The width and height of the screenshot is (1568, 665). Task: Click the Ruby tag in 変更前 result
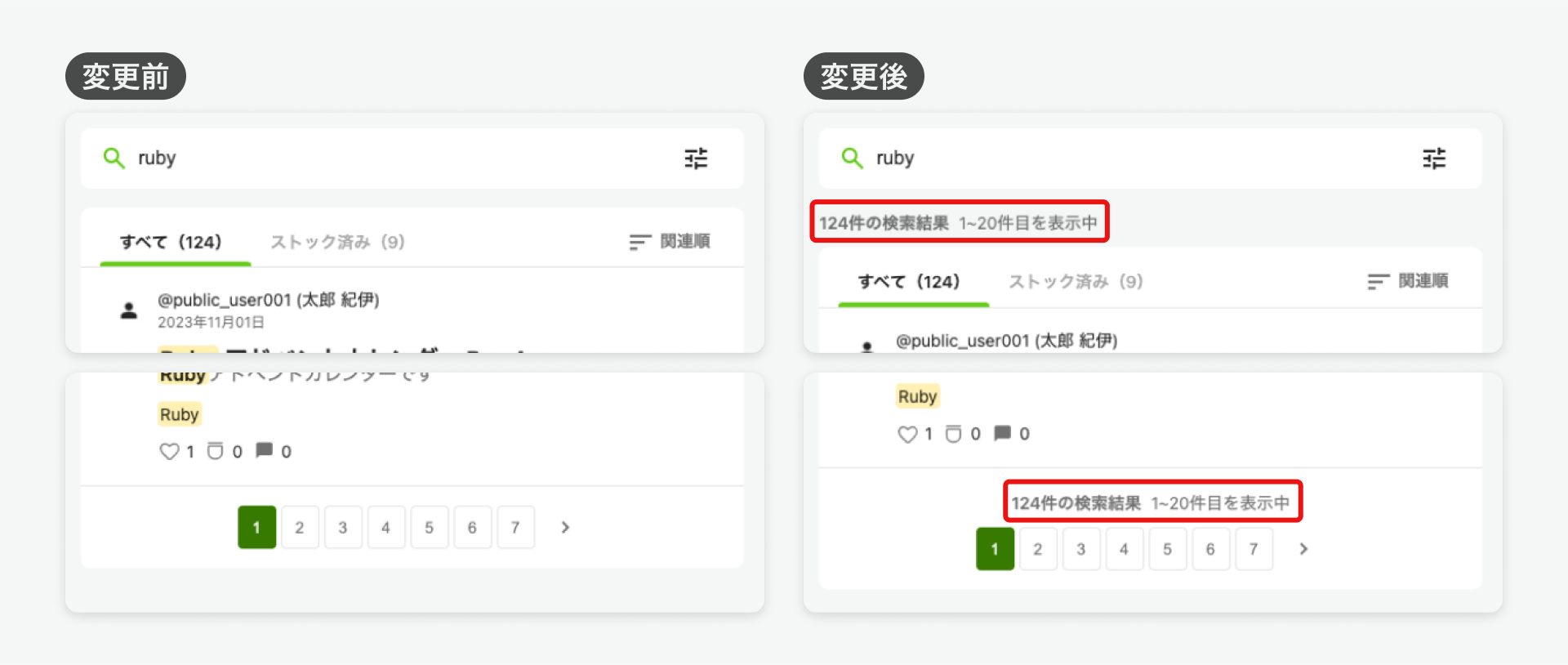180,414
